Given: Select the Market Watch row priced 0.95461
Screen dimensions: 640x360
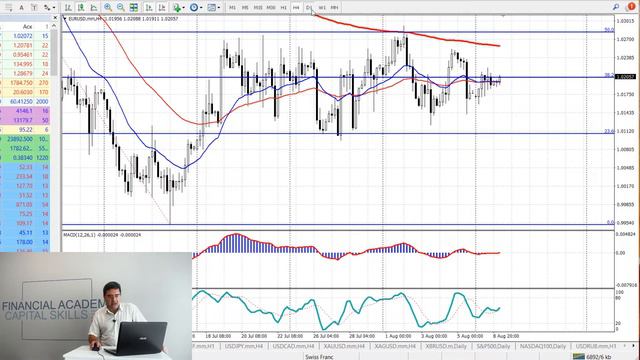Looking at the screenshot, I should (x=25, y=55).
